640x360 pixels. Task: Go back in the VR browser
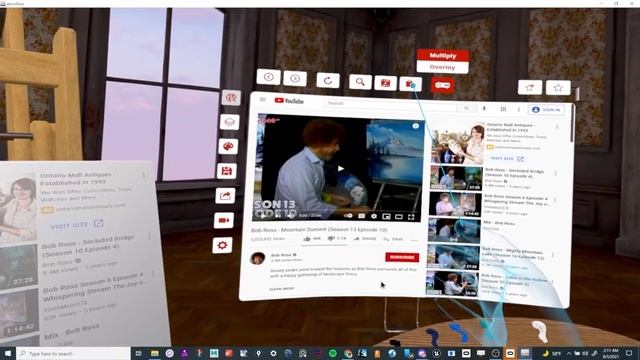click(x=269, y=77)
